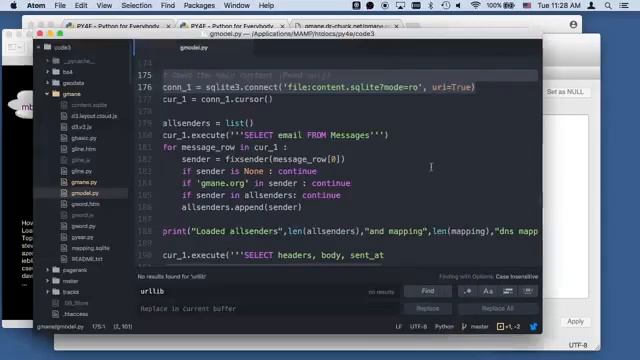Click the Replace All button
The height and width of the screenshot is (360, 640).
498,309
